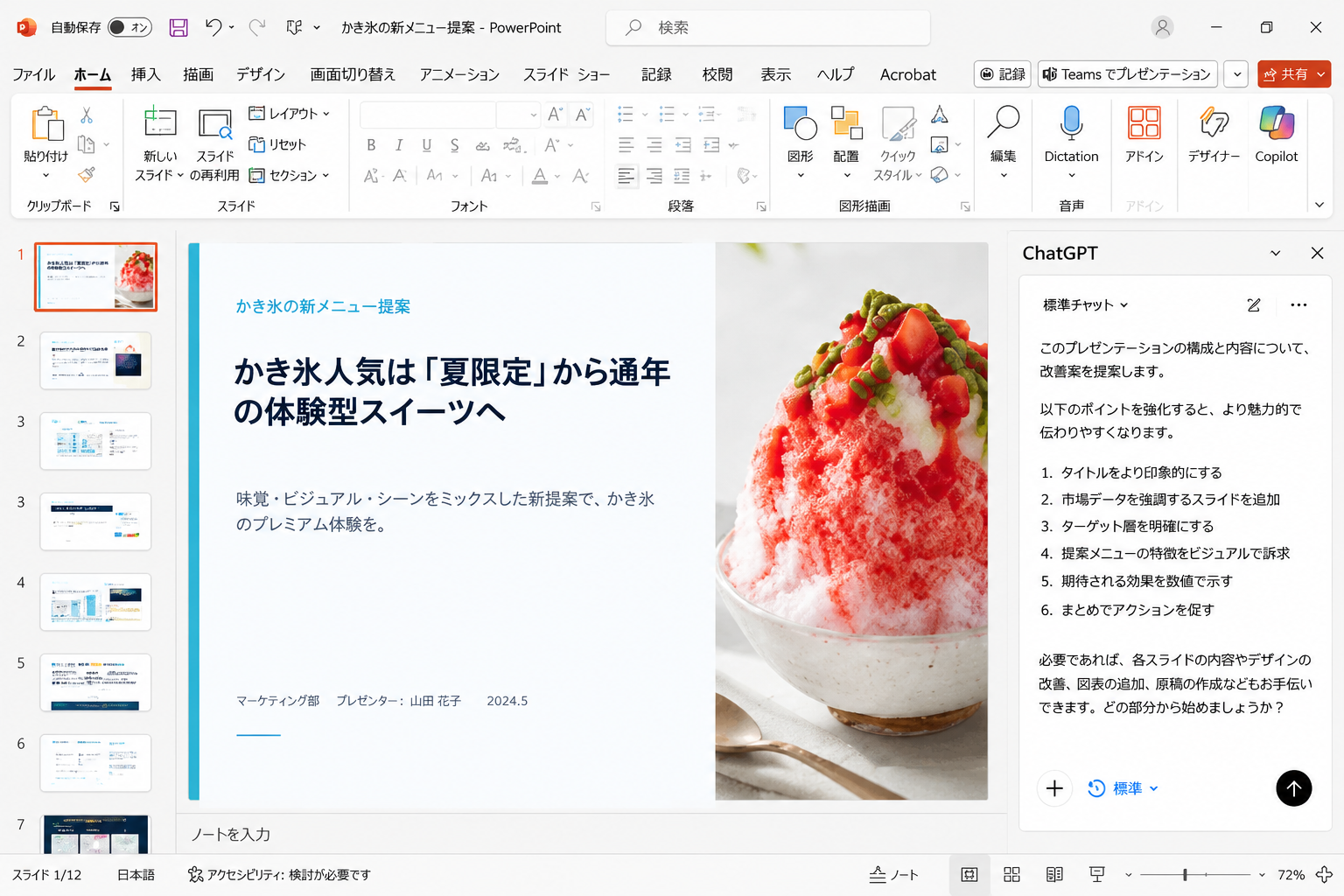Click the Redo icon
The width and height of the screenshot is (1344, 896).
click(256, 28)
